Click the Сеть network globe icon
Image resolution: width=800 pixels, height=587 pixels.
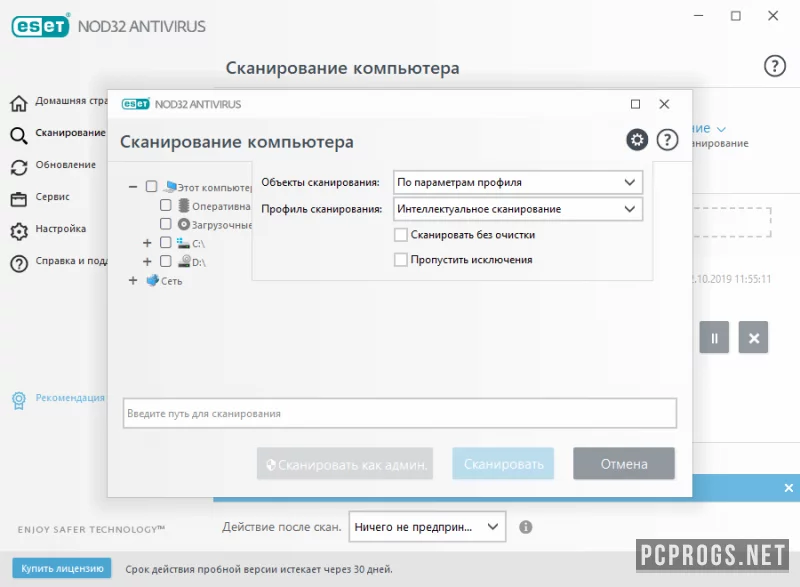[x=153, y=280]
